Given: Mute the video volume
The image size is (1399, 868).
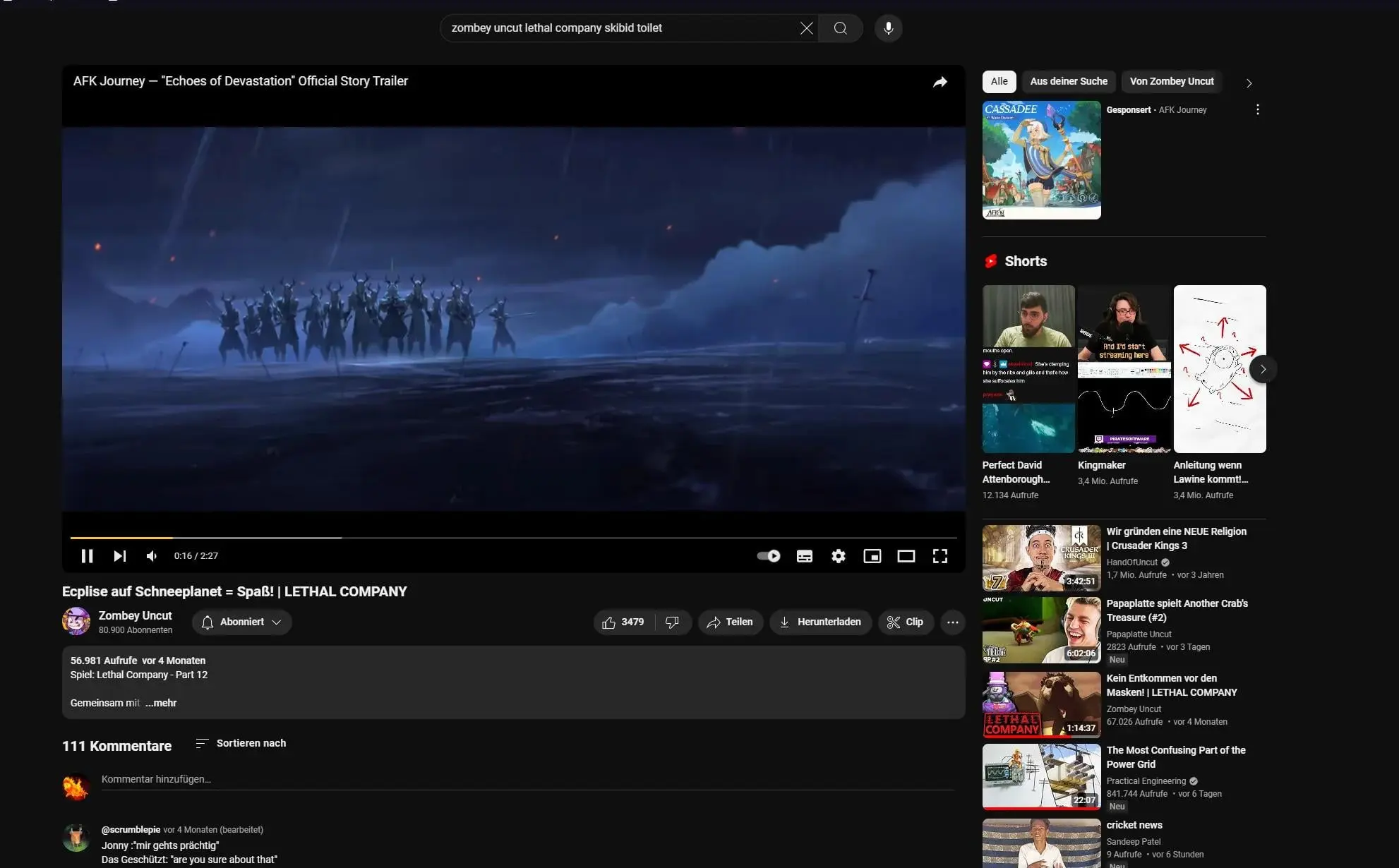Looking at the screenshot, I should (x=152, y=556).
